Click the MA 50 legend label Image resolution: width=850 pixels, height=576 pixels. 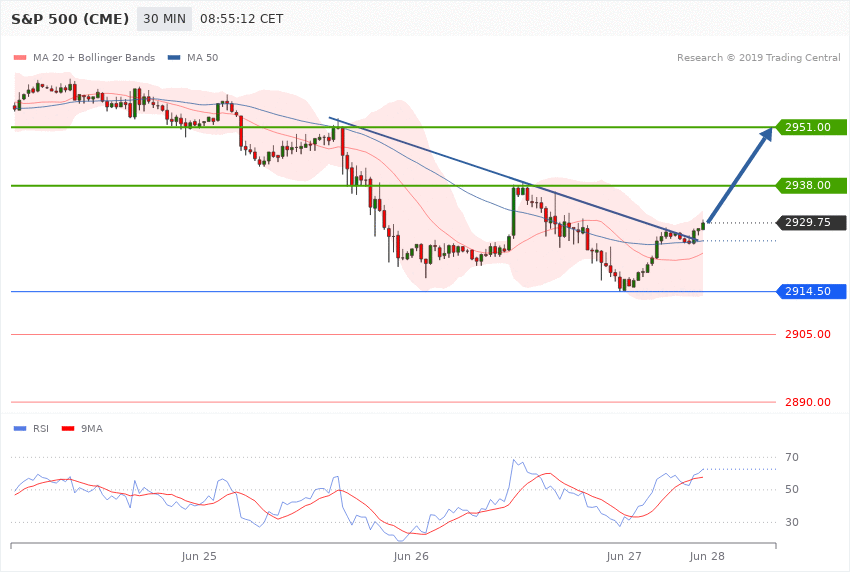click(x=202, y=57)
